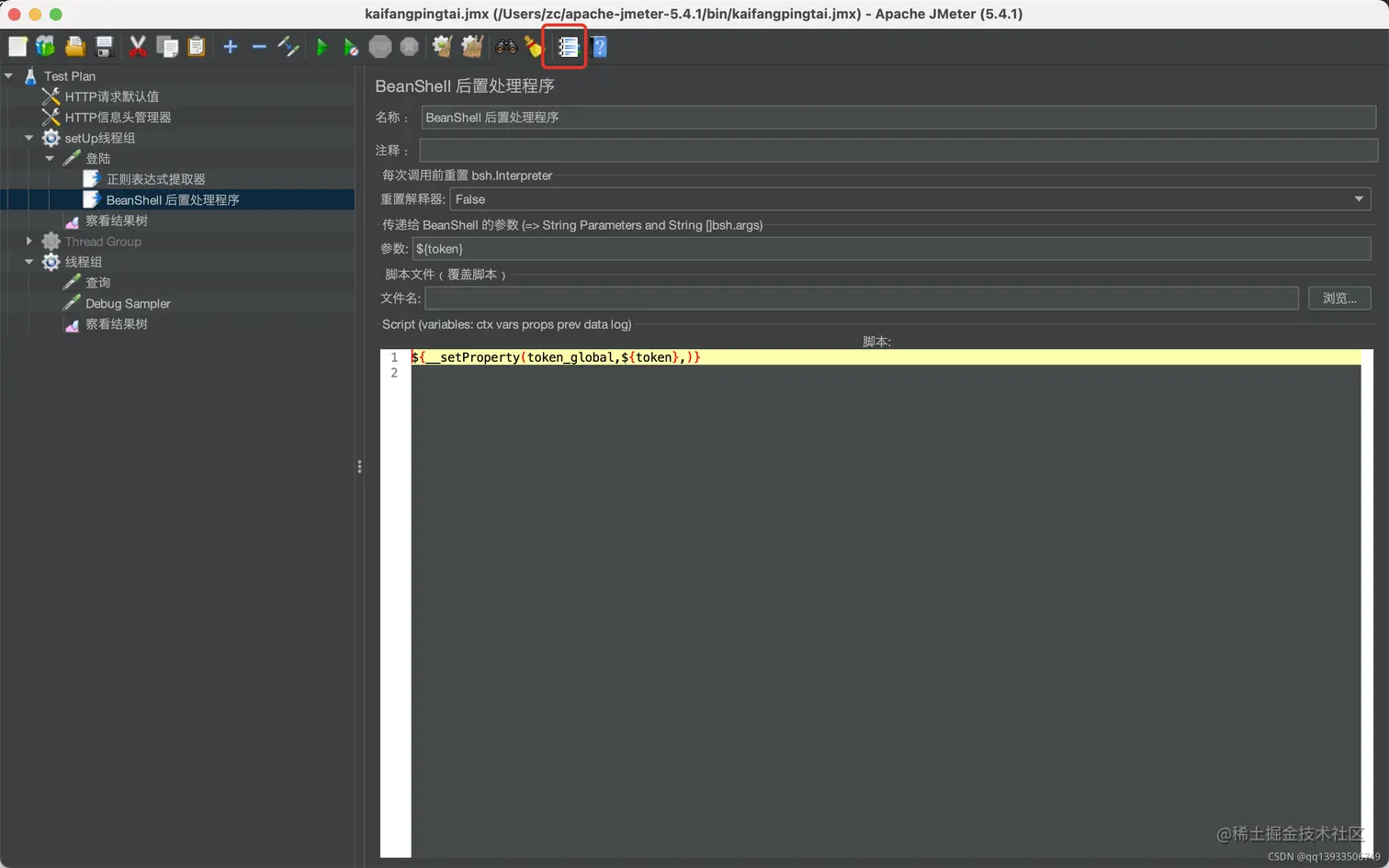Save the test plan with floppy icon
The width and height of the screenshot is (1389, 868).
tap(105, 46)
